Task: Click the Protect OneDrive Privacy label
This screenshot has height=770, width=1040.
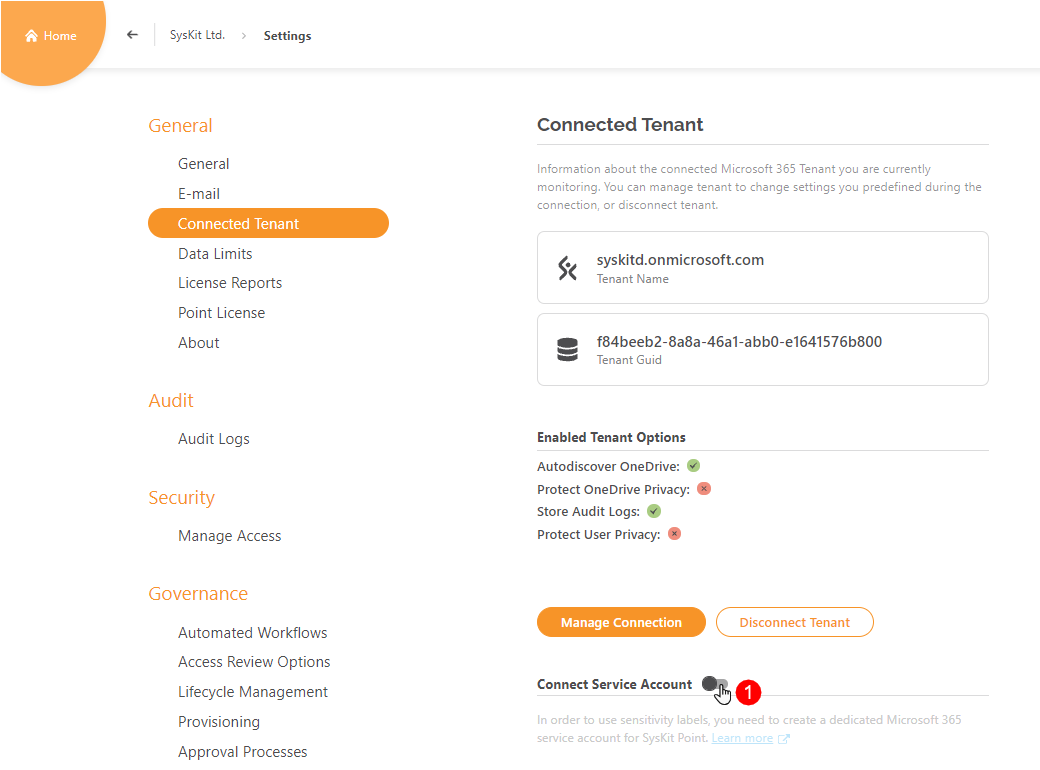Action: [613, 489]
